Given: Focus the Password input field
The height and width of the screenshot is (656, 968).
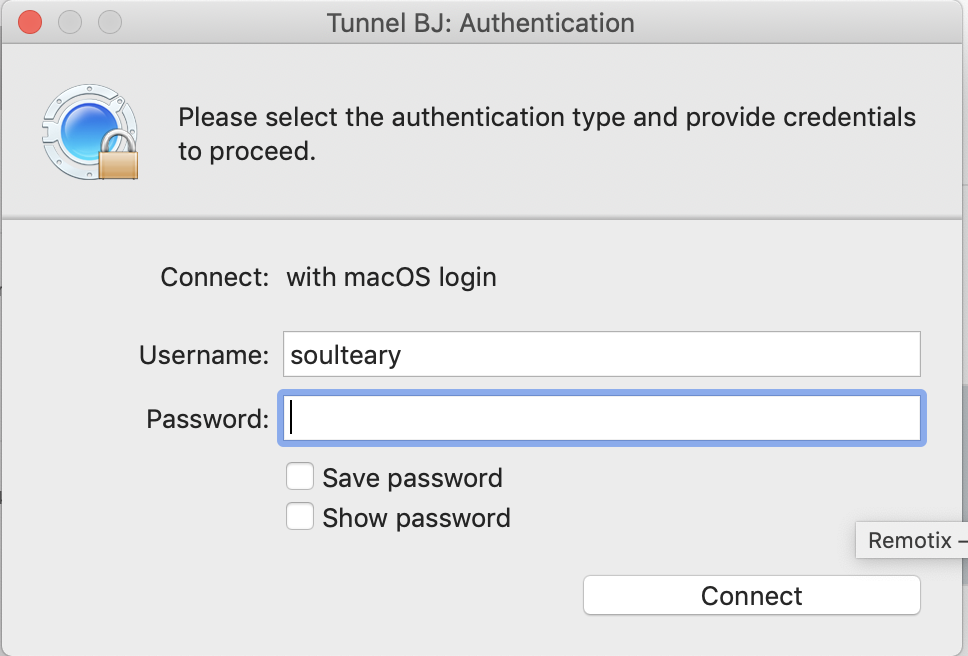Looking at the screenshot, I should (x=602, y=418).
